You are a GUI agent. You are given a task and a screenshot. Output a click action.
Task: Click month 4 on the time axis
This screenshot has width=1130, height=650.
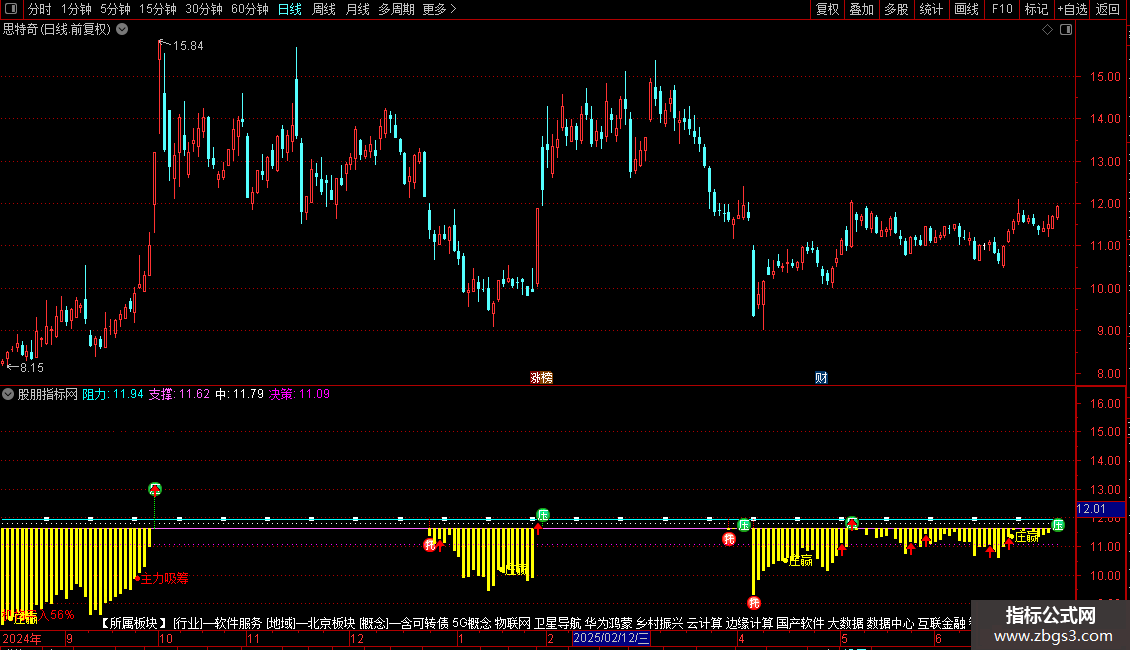[x=741, y=638]
